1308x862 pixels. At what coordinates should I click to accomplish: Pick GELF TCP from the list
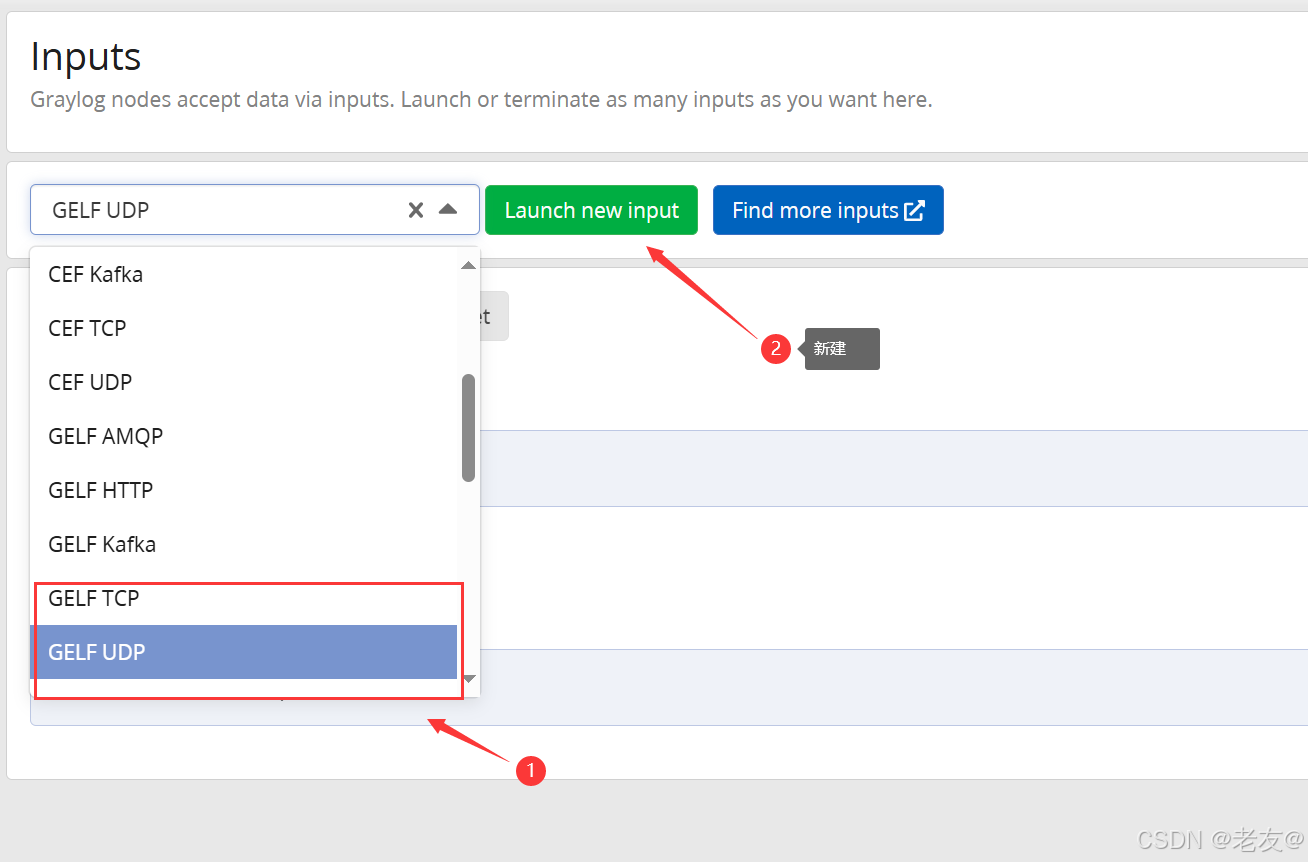tap(244, 598)
